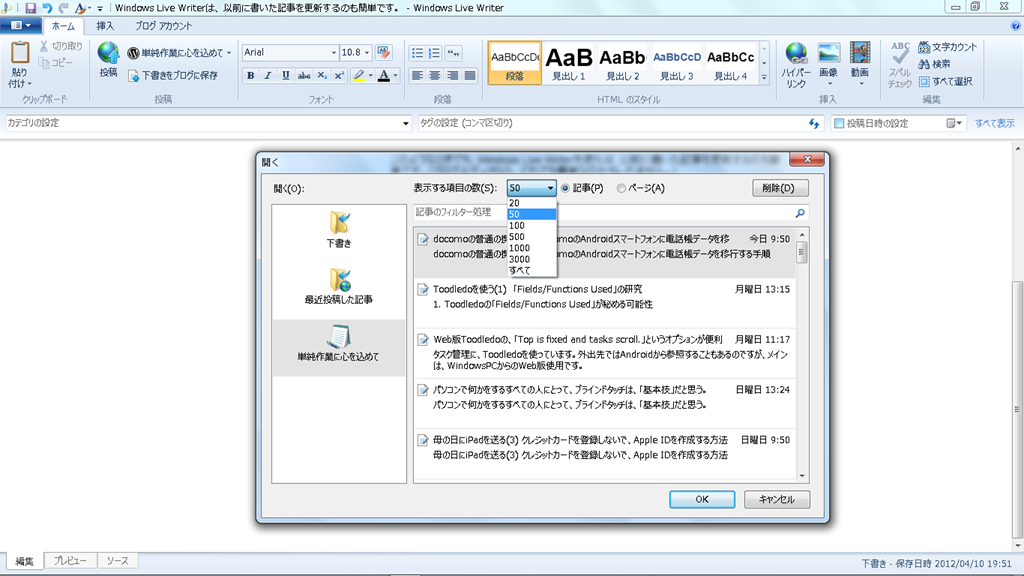
Task: Switch to the Blog Account (ブログ アカウント) tab
Action: (x=163, y=26)
